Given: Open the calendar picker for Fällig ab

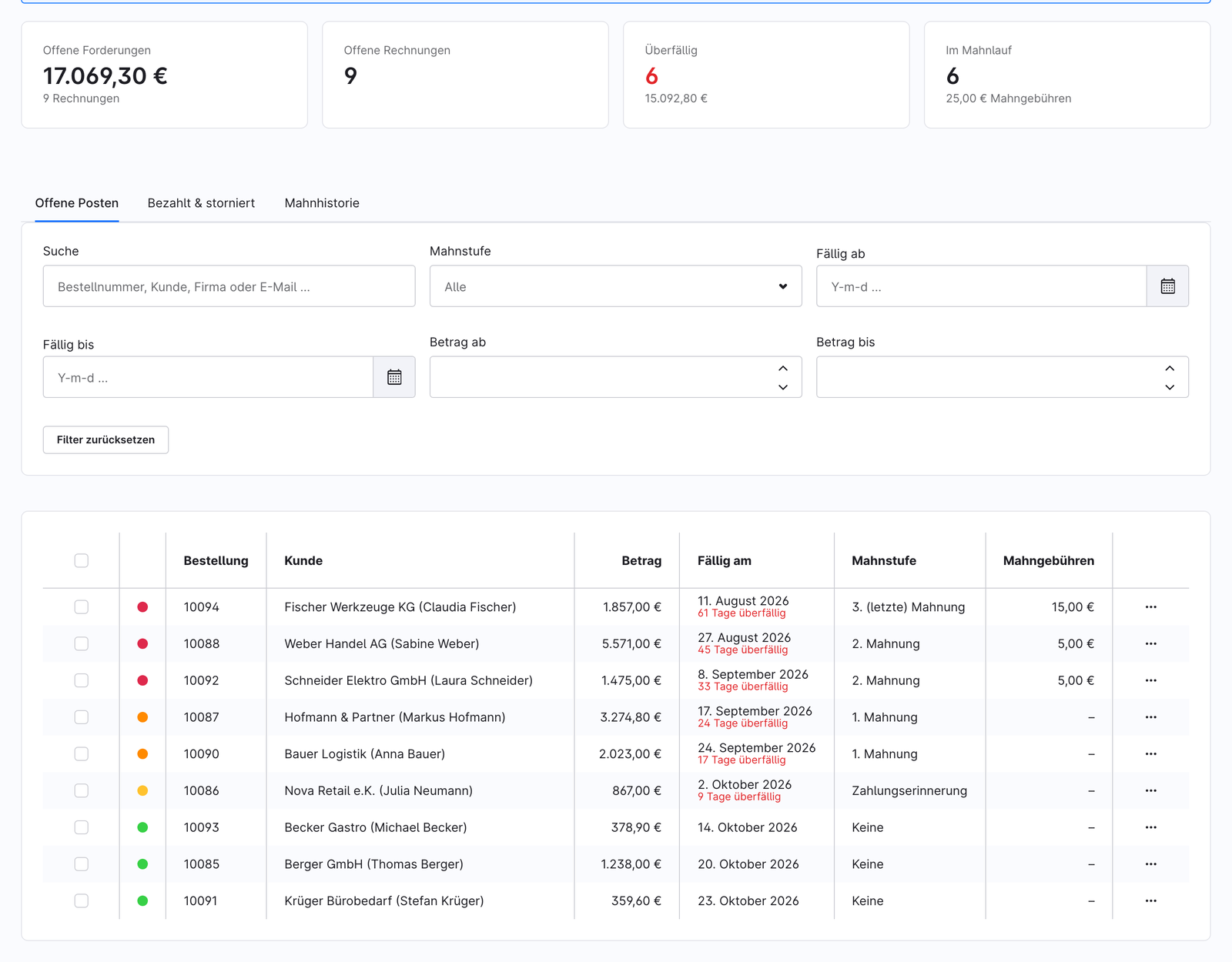Looking at the screenshot, I should pos(1167,286).
